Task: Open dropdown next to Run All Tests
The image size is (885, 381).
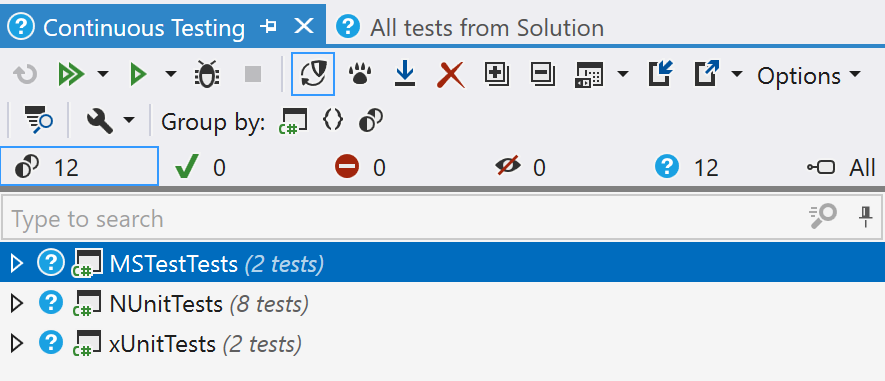Action: pos(103,74)
